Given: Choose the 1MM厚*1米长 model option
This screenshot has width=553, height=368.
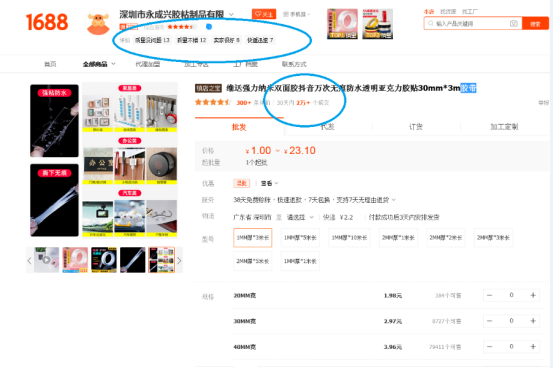Looking at the screenshot, I should click(300, 261).
